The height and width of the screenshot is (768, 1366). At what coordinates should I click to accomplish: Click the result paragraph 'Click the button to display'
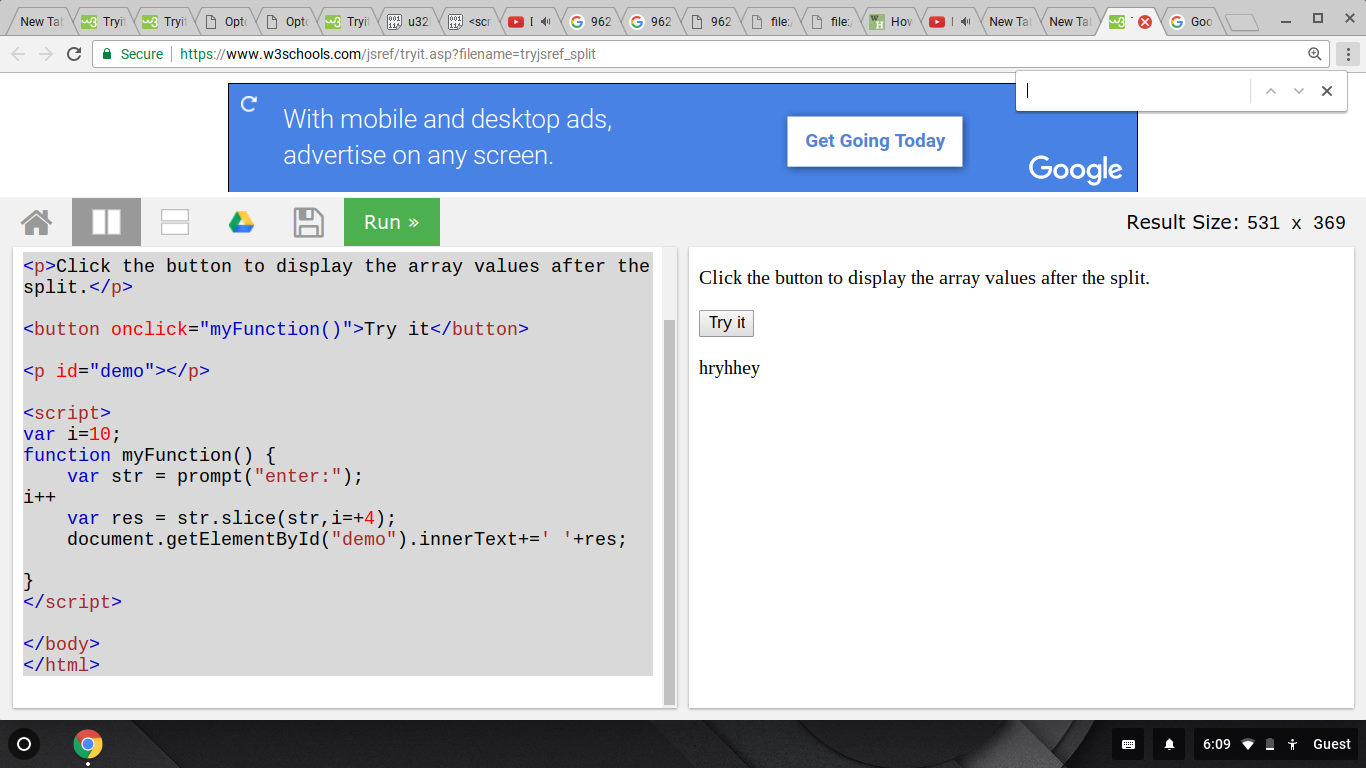(924, 278)
